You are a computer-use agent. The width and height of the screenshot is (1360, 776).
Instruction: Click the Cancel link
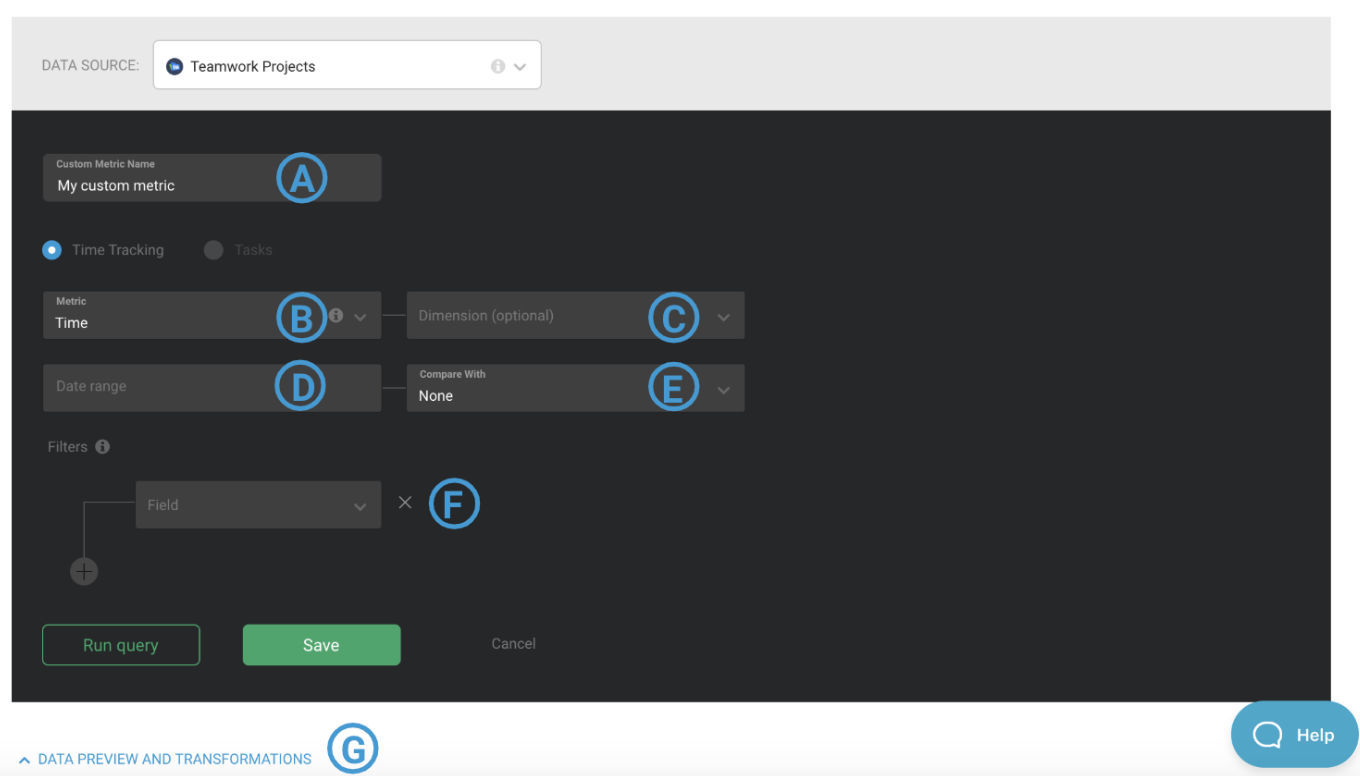pos(514,644)
